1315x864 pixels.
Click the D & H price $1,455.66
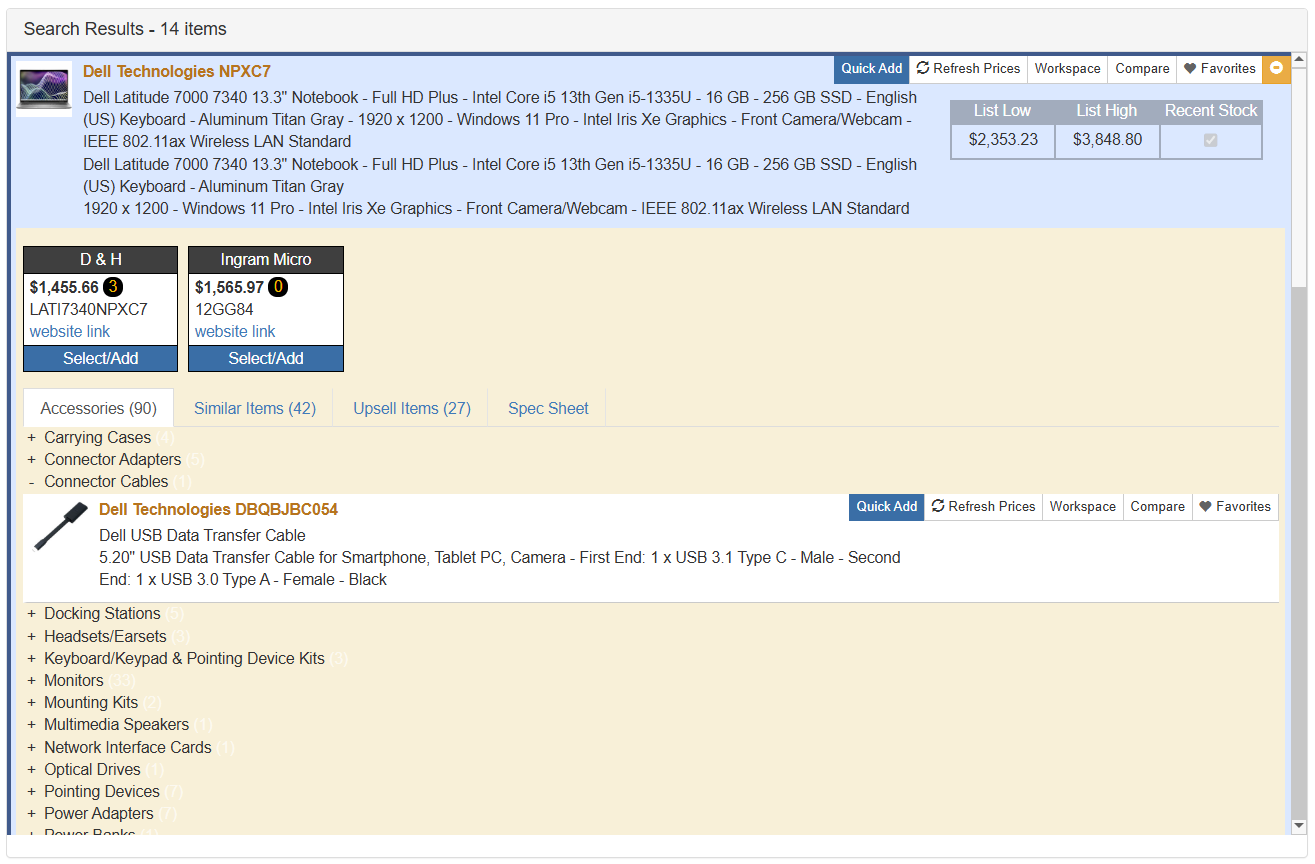(64, 288)
